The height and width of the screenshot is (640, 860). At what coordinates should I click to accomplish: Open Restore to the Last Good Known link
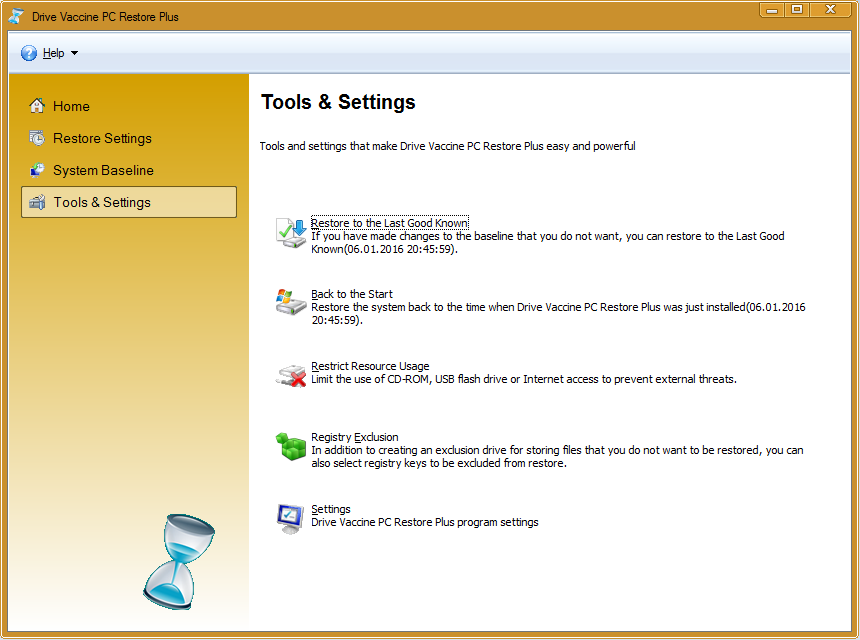click(x=389, y=223)
